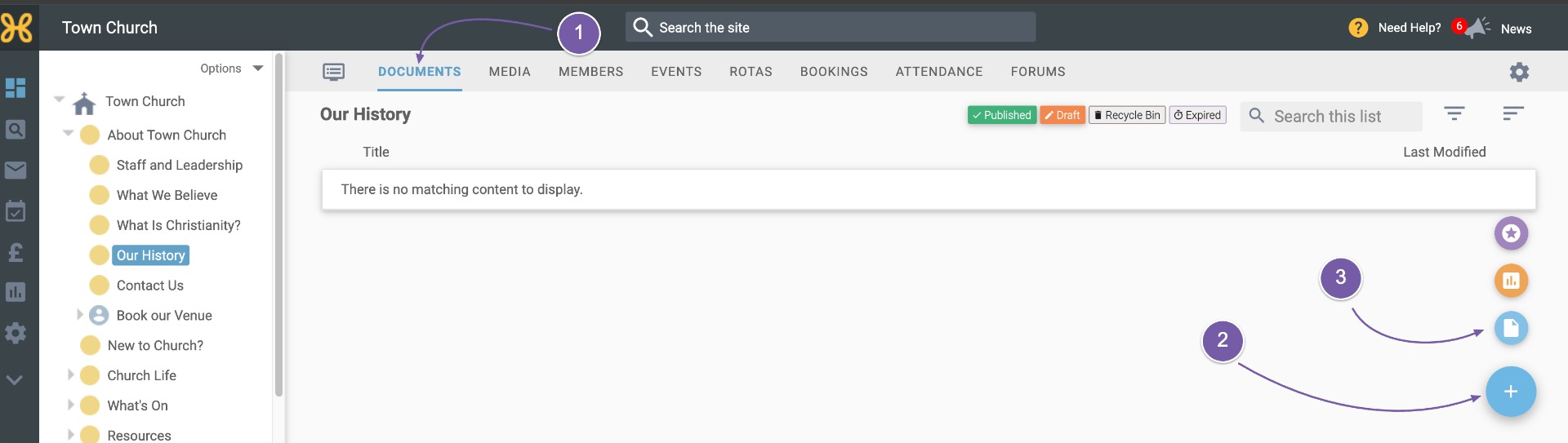The height and width of the screenshot is (443, 1568).
Task: Open the dashboard icon in left sidebar
Action: 16,87
